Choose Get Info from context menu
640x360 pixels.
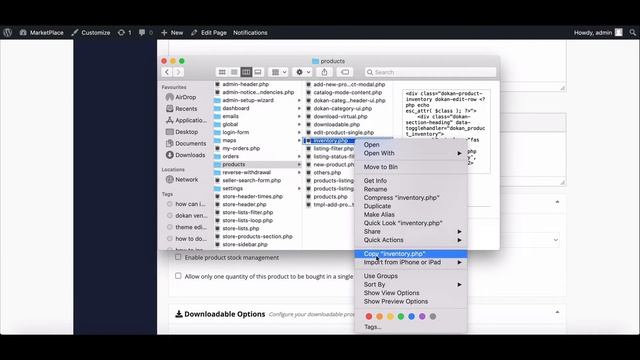[x=375, y=180]
